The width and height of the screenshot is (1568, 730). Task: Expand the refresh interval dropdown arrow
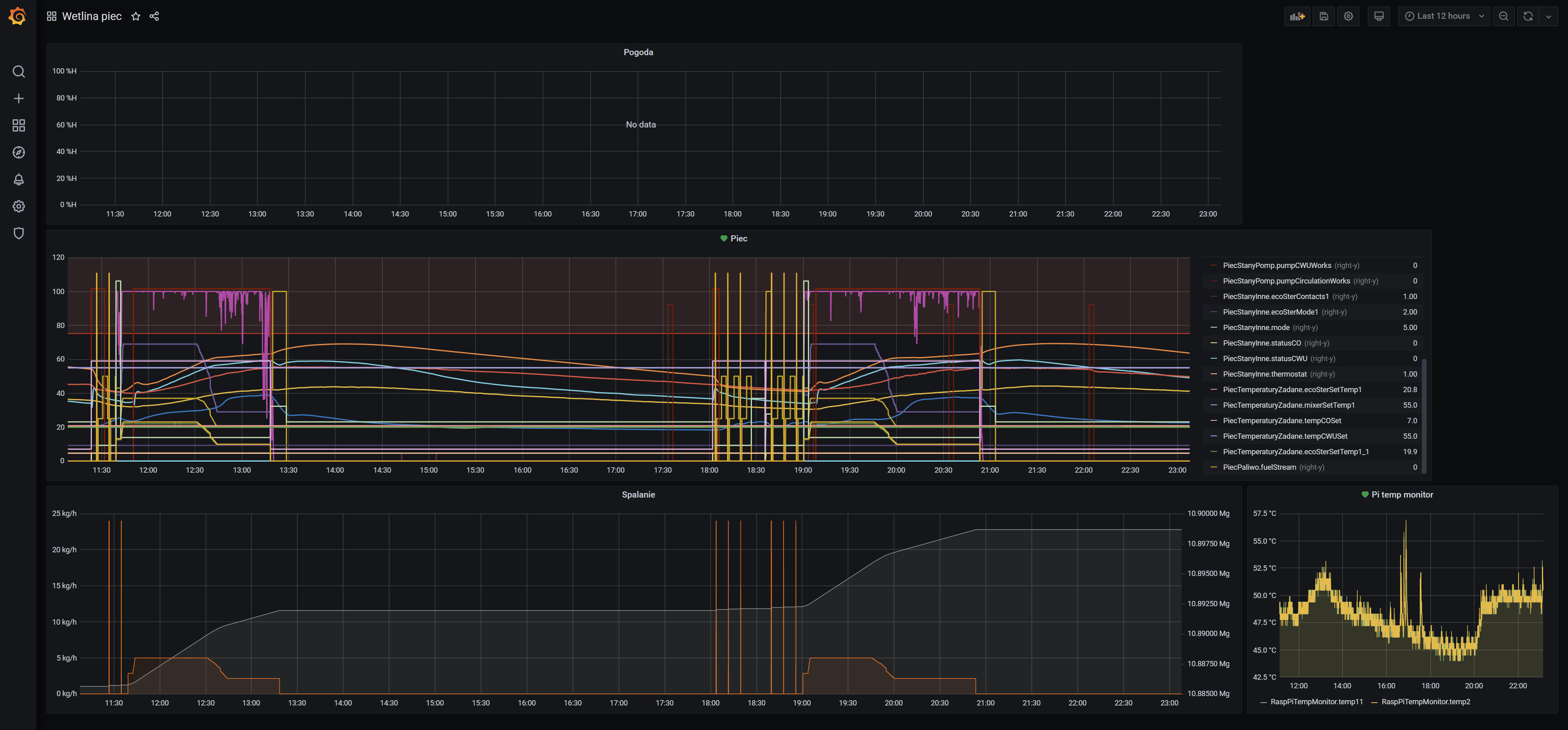[x=1548, y=16]
